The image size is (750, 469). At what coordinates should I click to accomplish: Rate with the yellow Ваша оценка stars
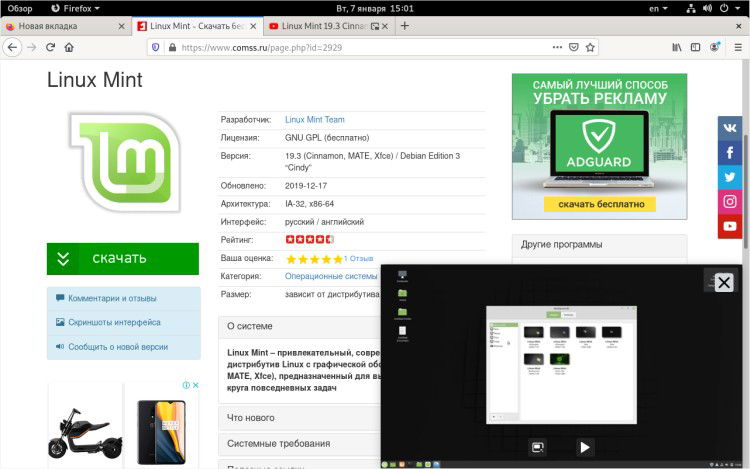tap(314, 259)
